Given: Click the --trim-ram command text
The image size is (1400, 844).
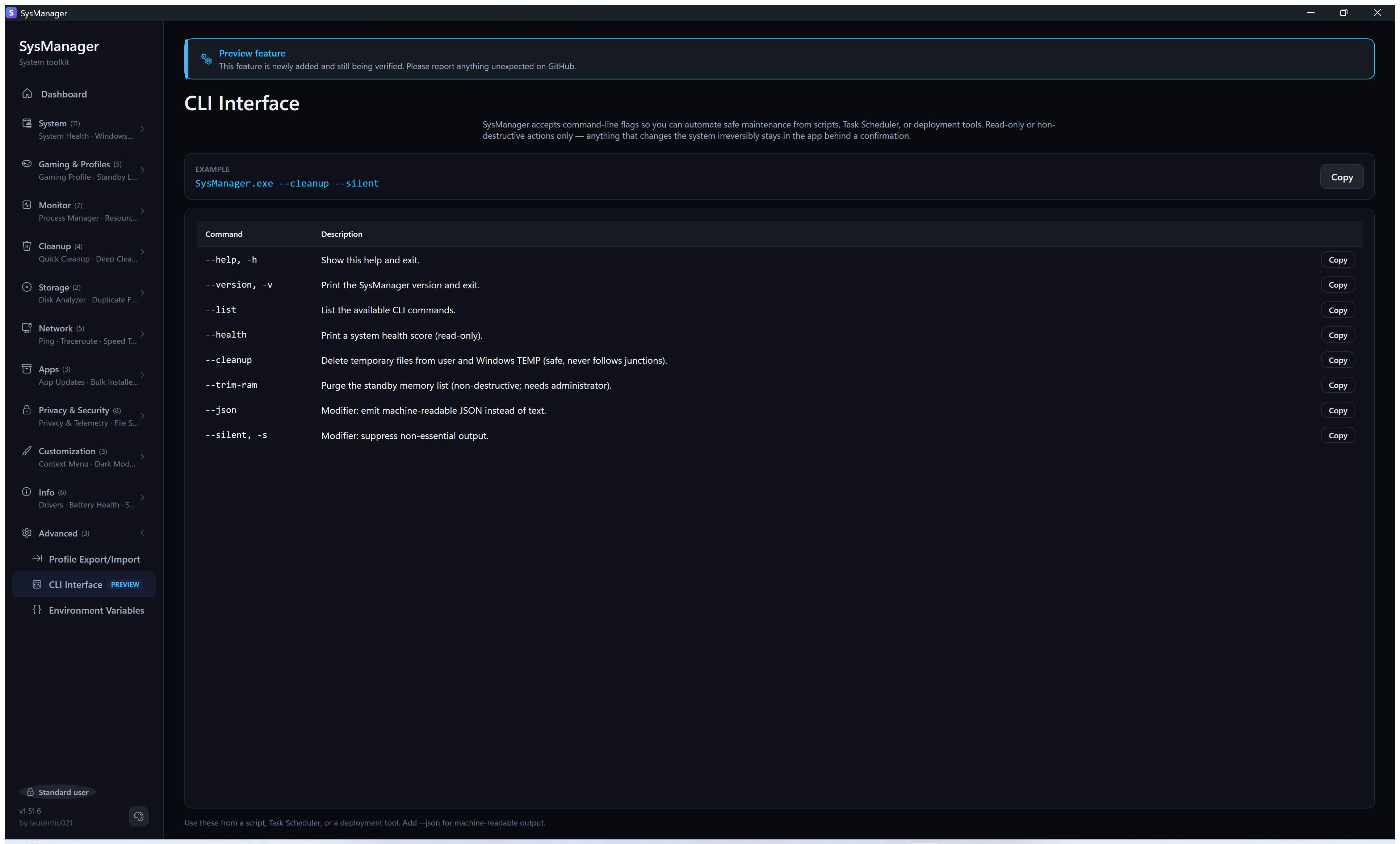Looking at the screenshot, I should click(231, 385).
